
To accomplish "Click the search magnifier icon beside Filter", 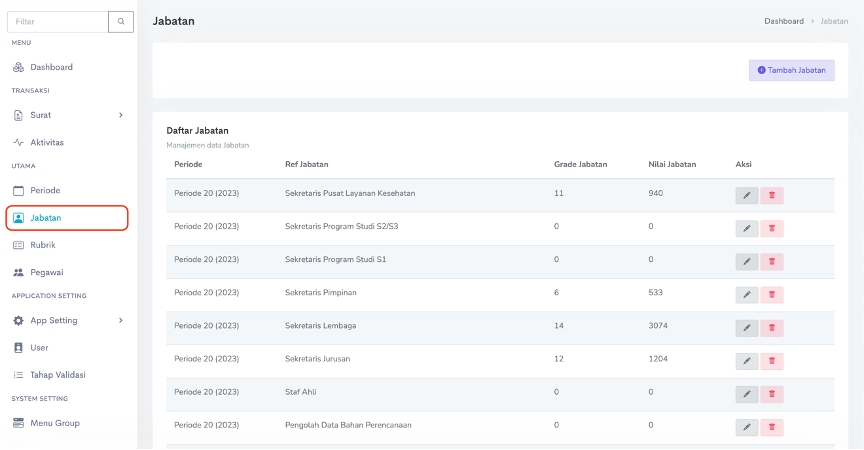I will pyautogui.click(x=121, y=21).
